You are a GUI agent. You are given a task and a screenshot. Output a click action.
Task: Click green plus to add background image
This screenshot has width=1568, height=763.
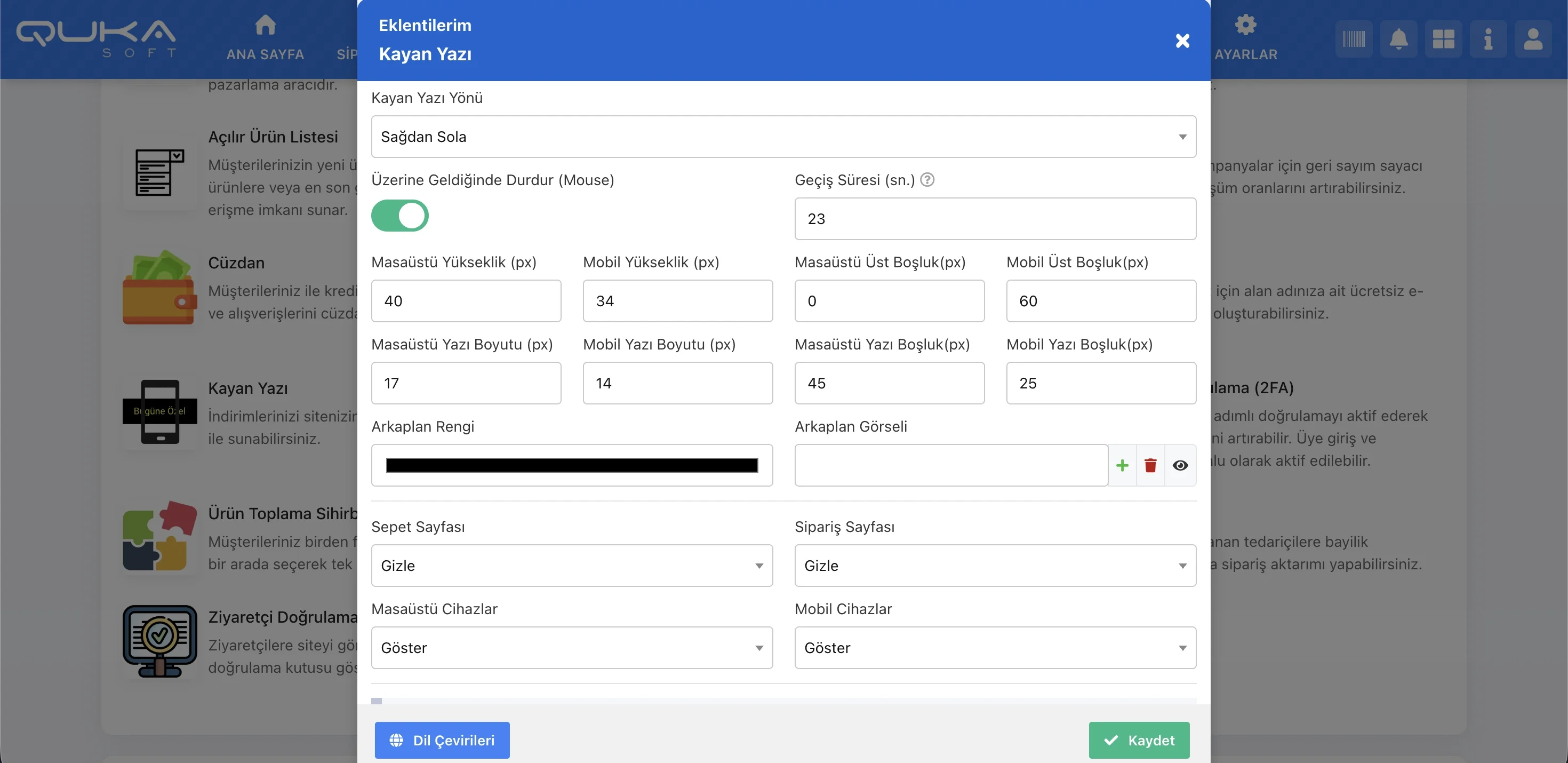(x=1122, y=465)
